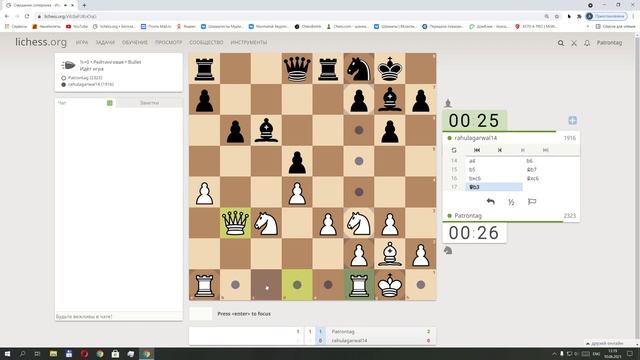Open the ПРОСМОТР menu
Viewport: 640px width, 360px height.
(x=169, y=42)
